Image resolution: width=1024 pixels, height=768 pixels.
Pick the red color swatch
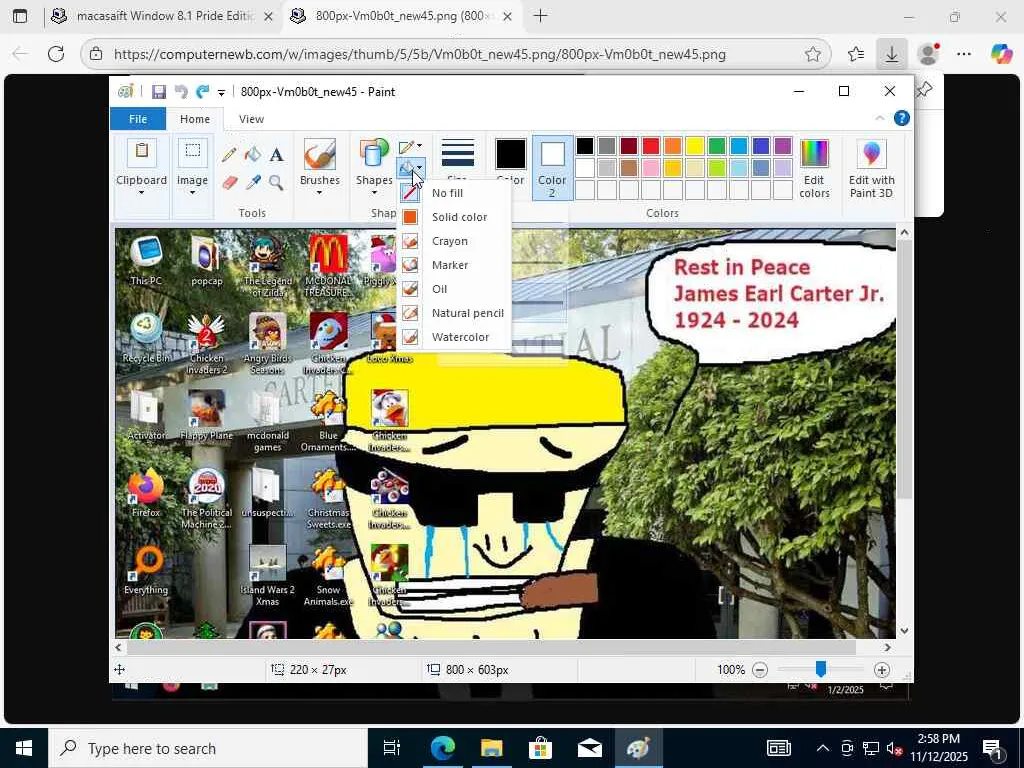pos(650,146)
